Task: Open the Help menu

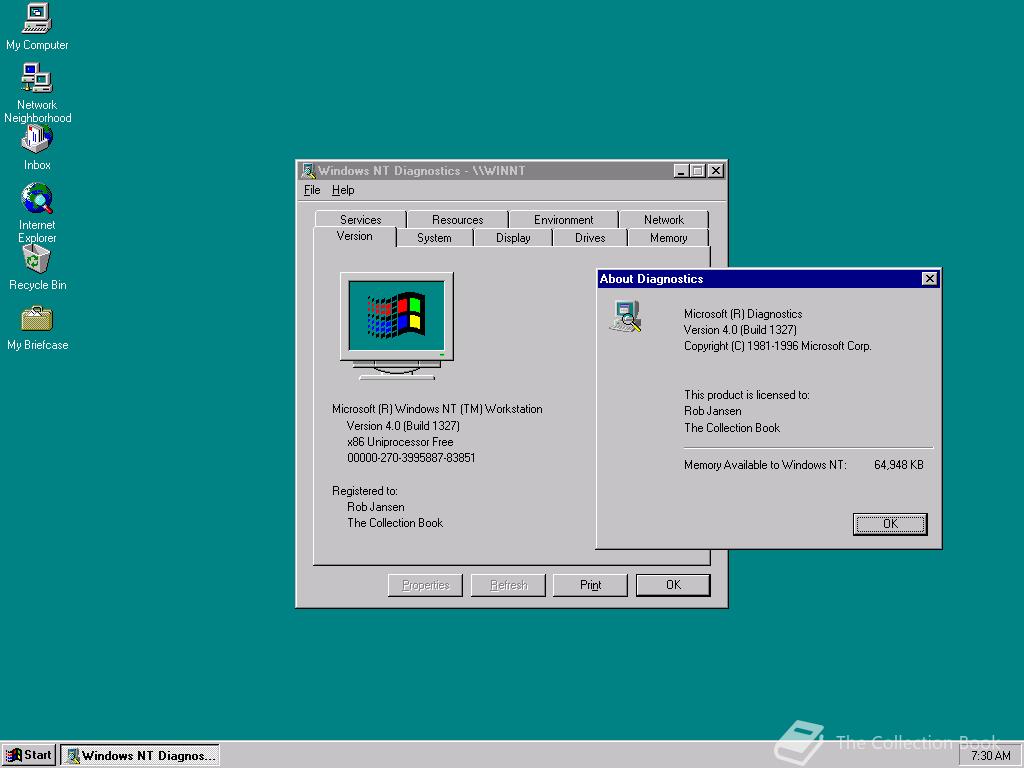Action: pyautogui.click(x=343, y=190)
